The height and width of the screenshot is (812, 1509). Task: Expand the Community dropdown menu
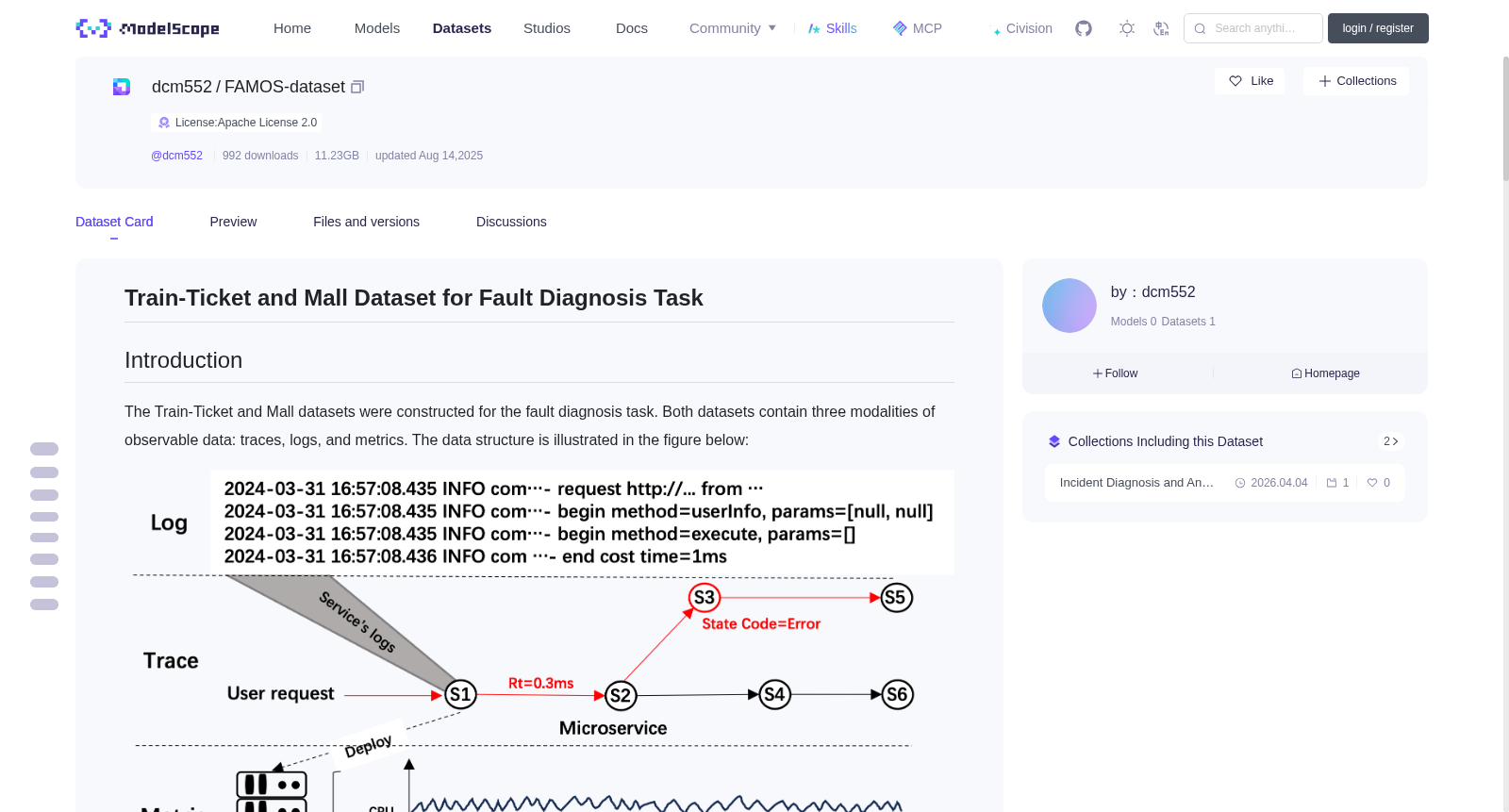pos(733,28)
